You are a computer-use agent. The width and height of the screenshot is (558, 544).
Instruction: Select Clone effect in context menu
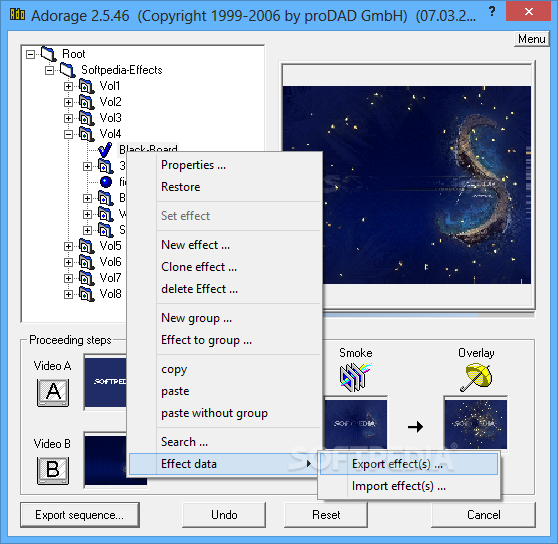pos(225,267)
